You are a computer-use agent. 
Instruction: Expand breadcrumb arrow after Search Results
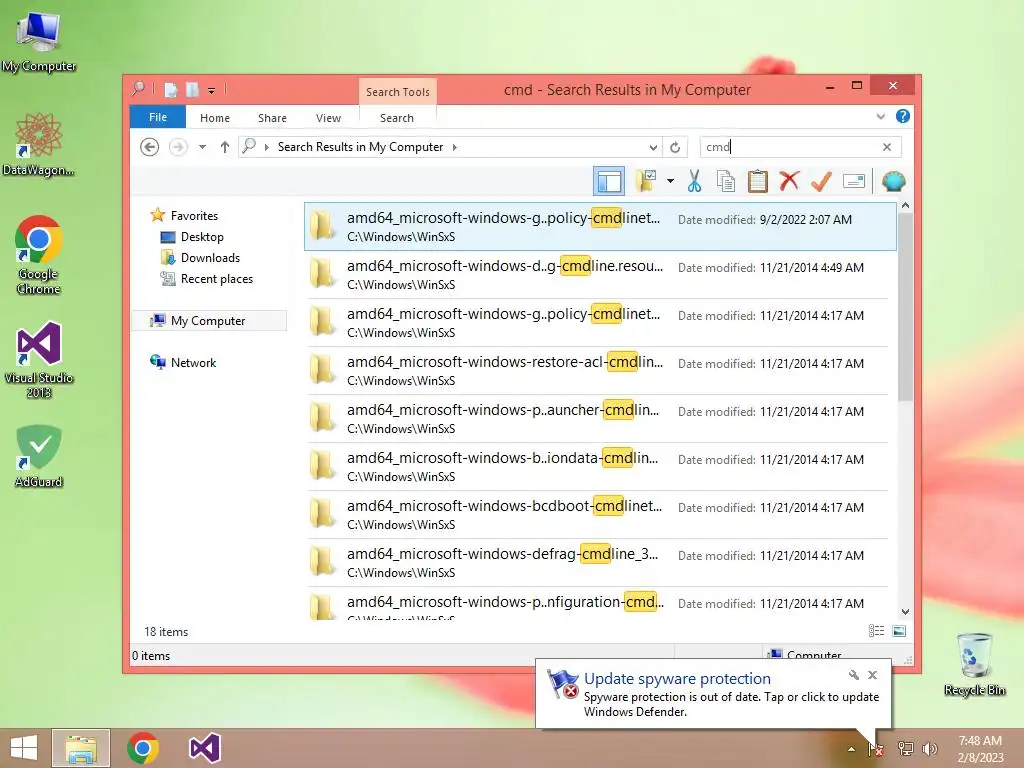[455, 147]
